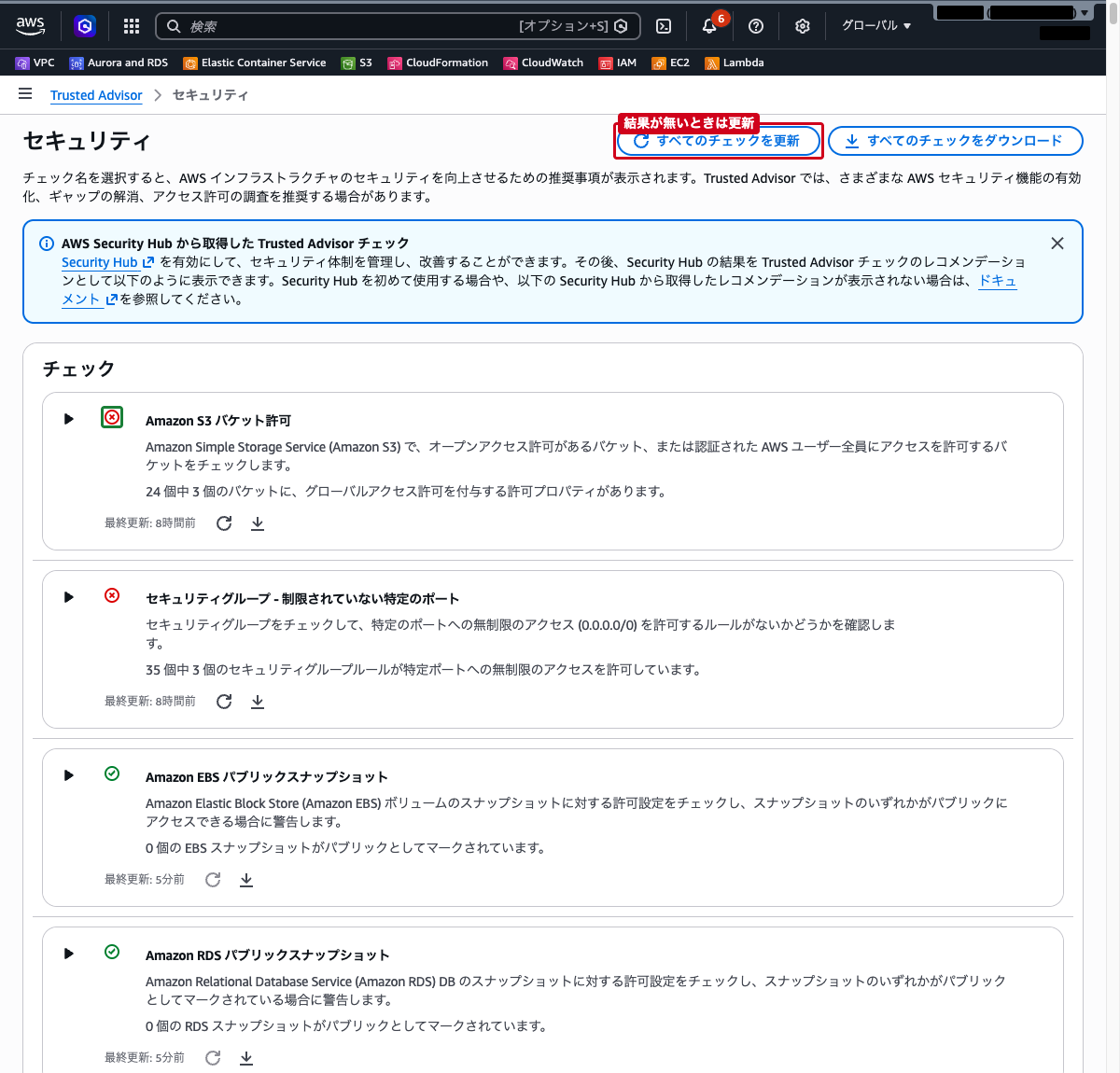Click すべてのチェックを更新 button
Screen dimensions: 1120x1073
pos(719,141)
